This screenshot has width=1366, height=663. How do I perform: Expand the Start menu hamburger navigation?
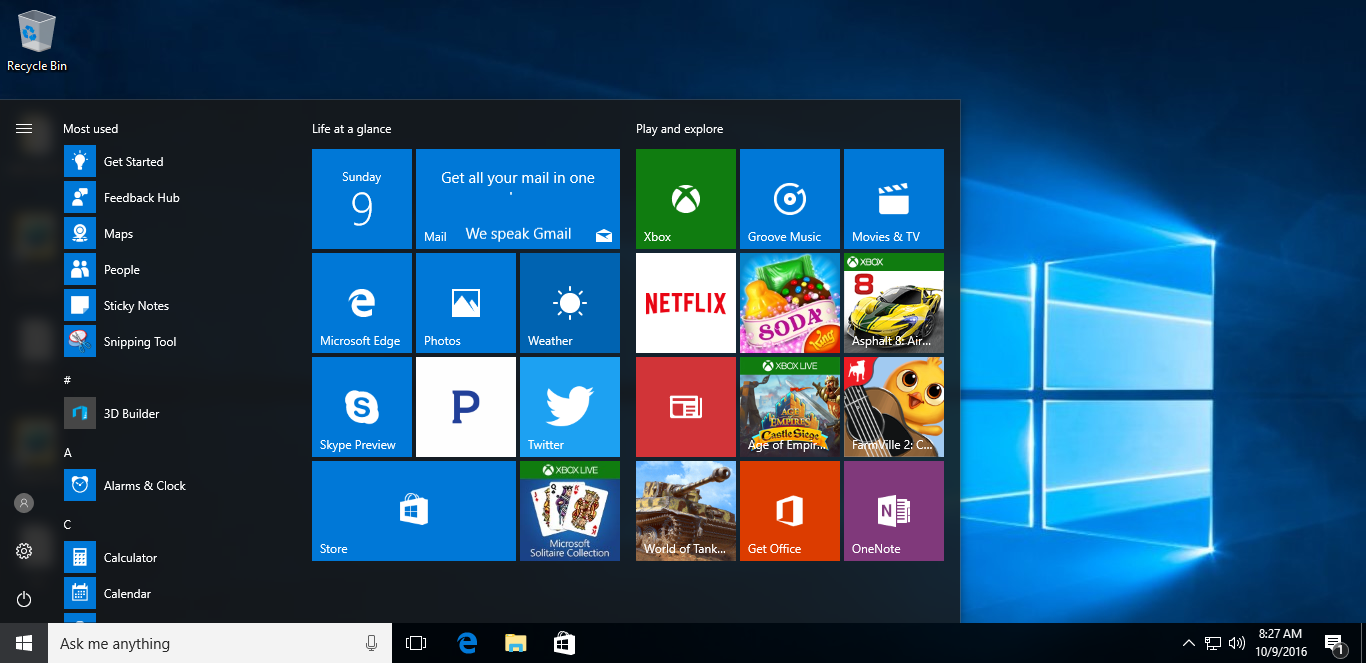(x=24, y=128)
